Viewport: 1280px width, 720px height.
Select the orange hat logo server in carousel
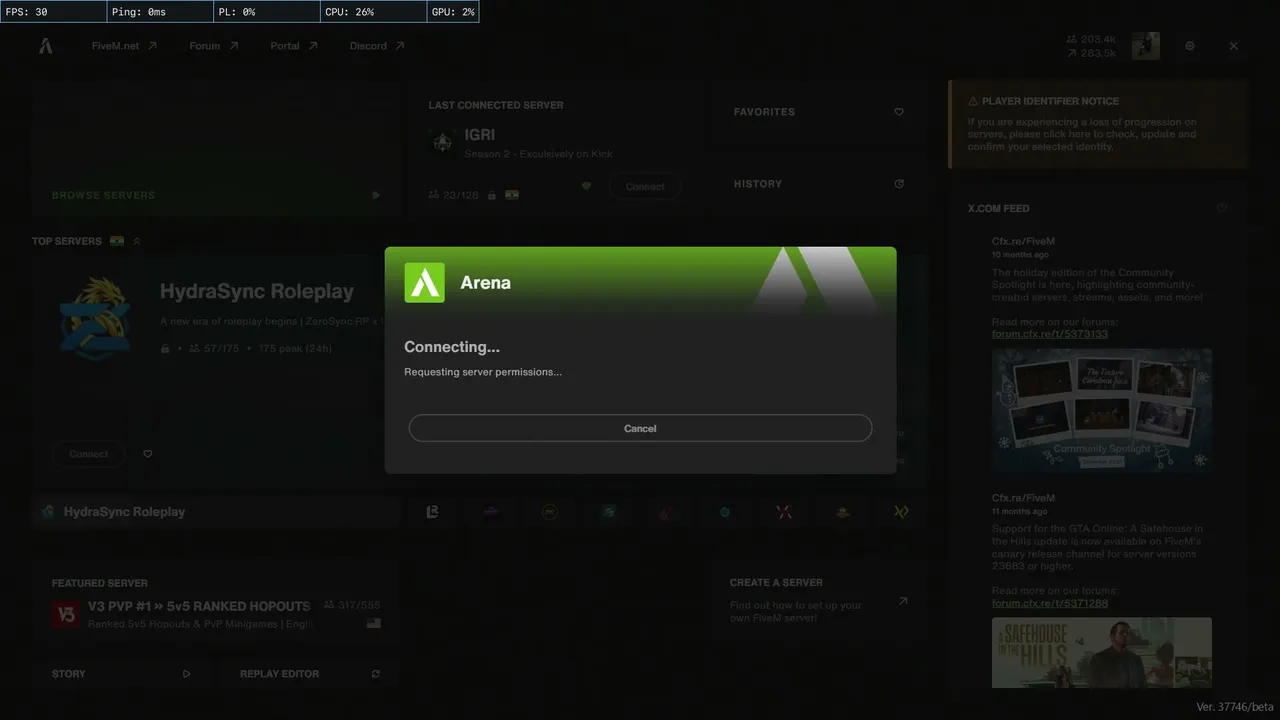click(x=843, y=512)
